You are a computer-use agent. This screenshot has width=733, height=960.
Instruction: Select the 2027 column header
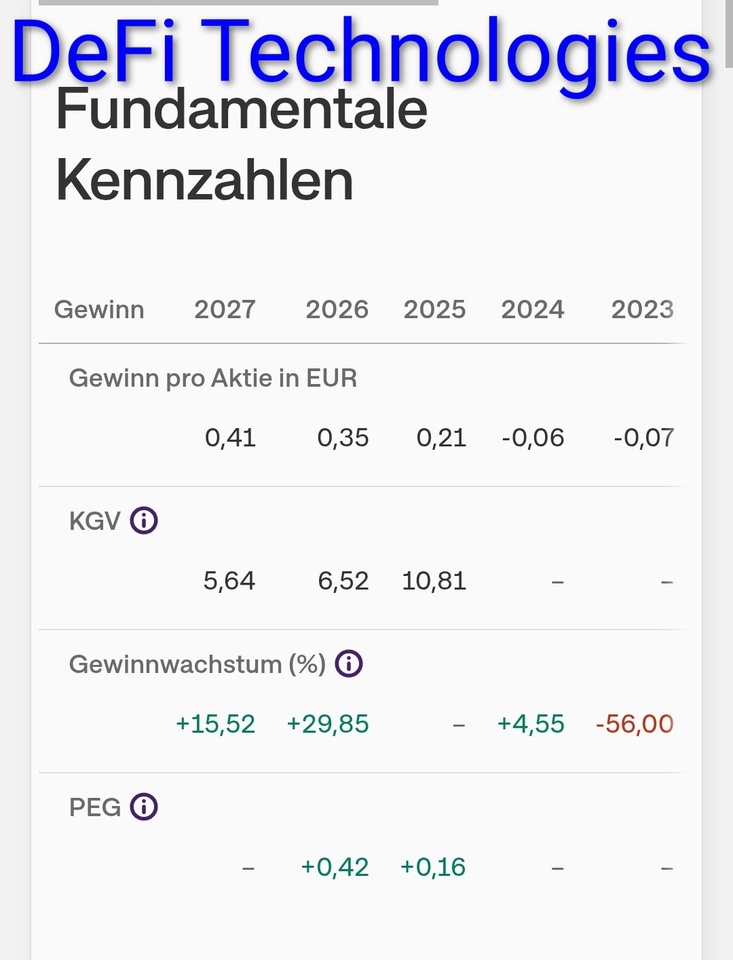coord(225,310)
